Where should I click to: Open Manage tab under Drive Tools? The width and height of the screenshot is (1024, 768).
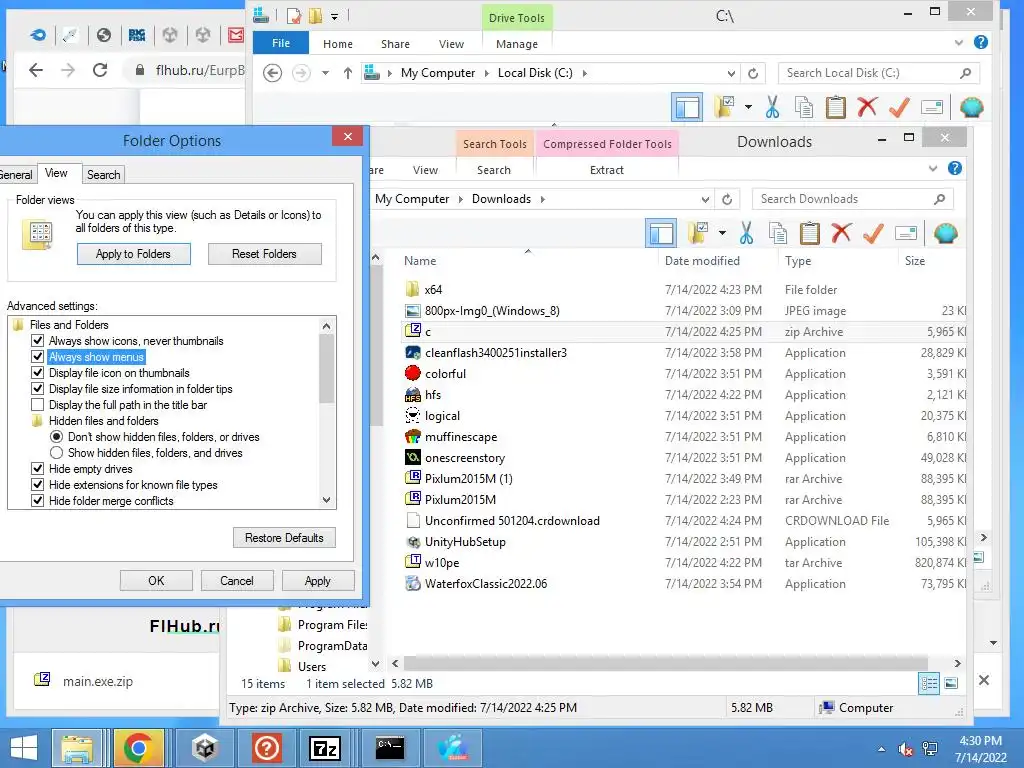click(x=517, y=44)
